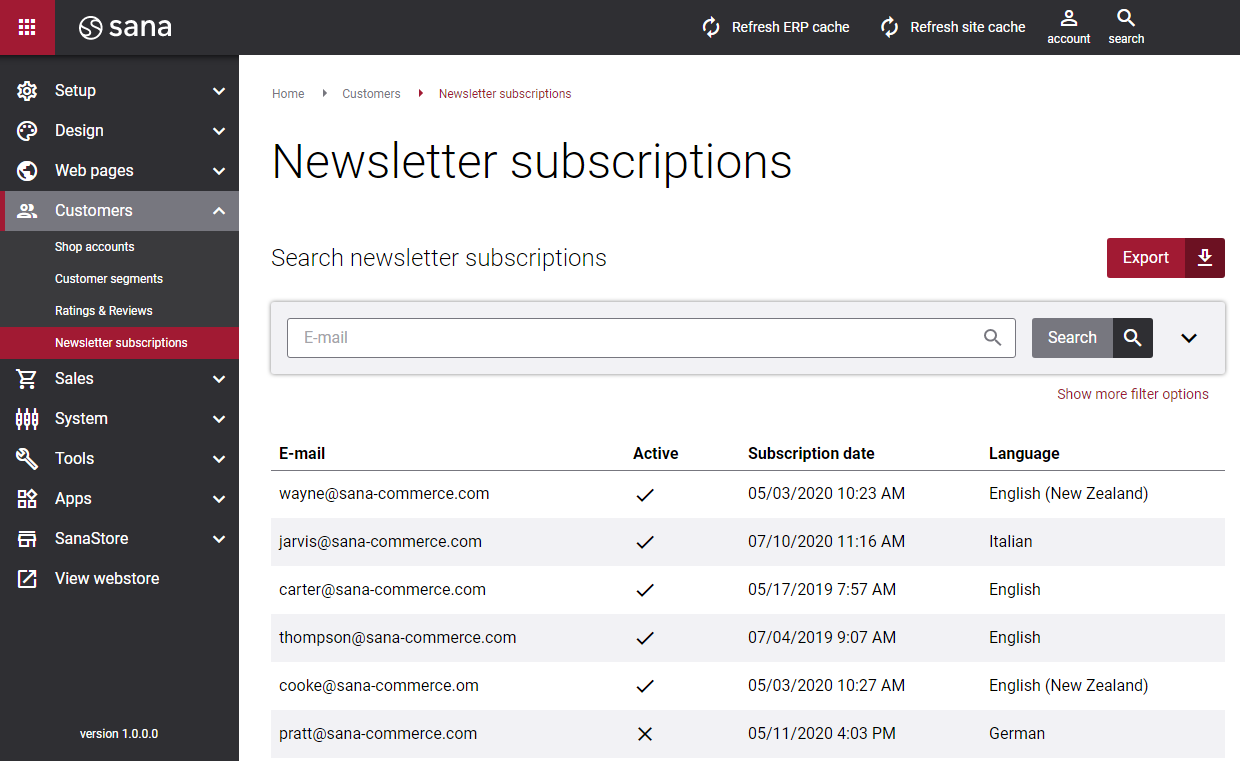Open Ratings & Reviews submenu item
This screenshot has width=1240, height=761.
104,311
